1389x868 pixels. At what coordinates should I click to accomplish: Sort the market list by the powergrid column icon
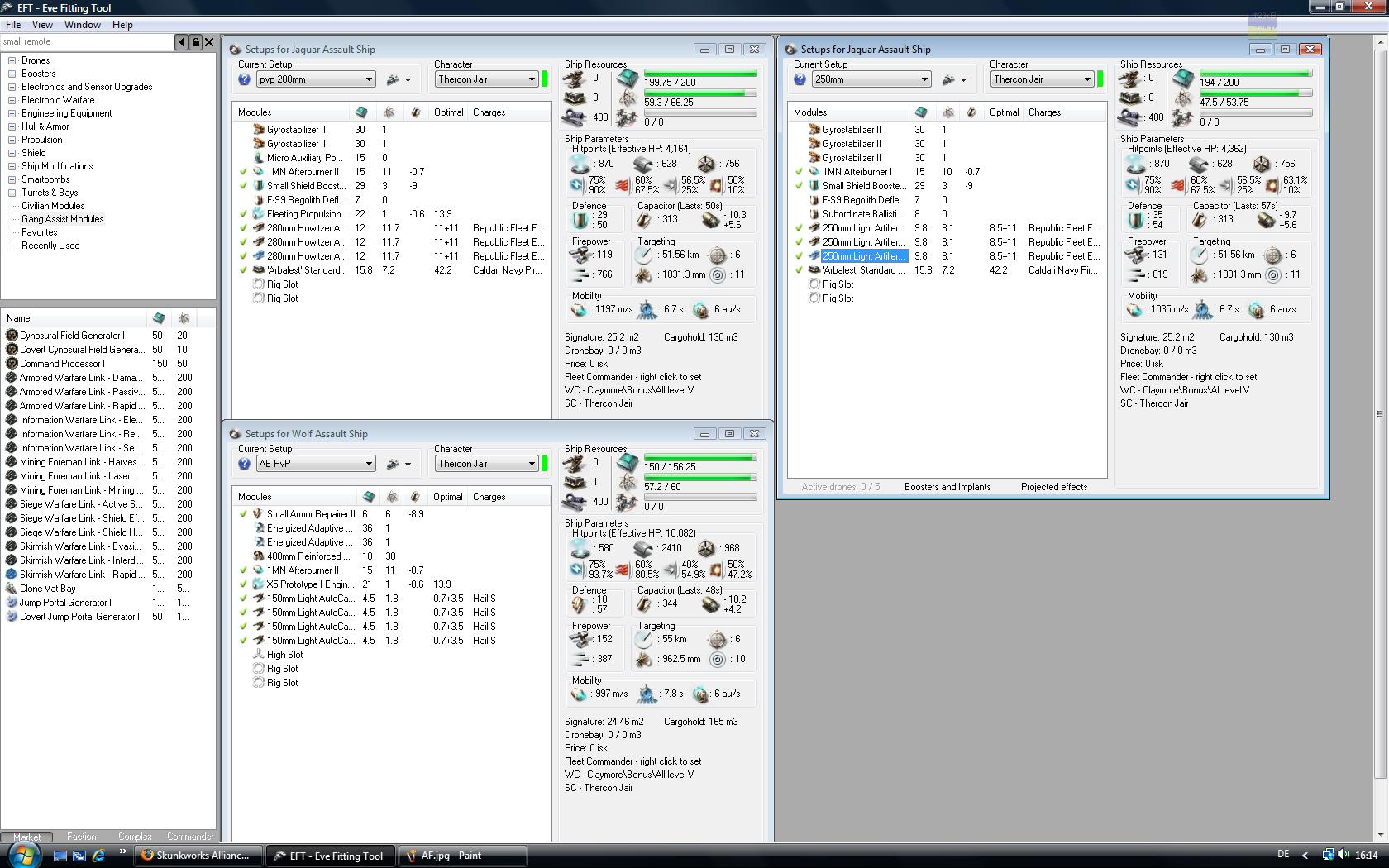click(x=184, y=317)
